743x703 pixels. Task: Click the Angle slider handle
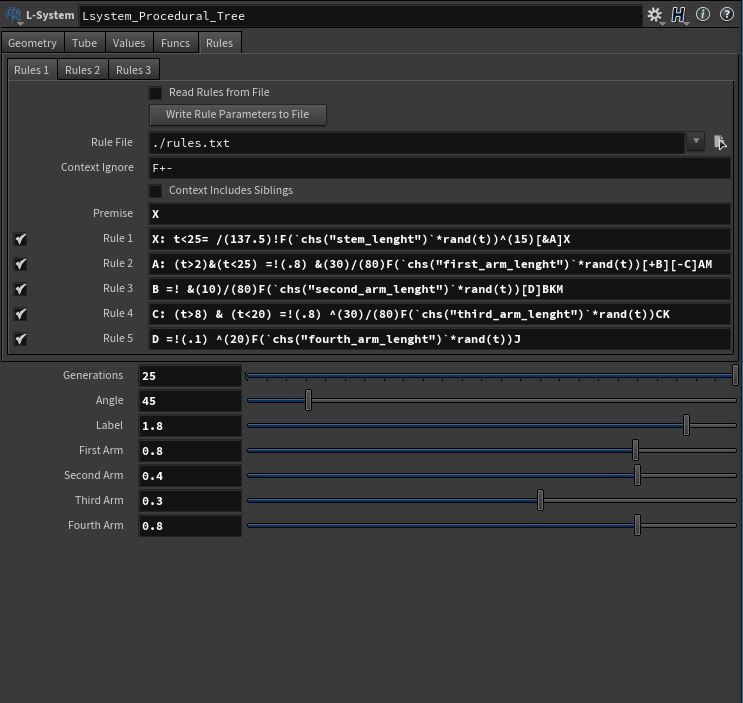pyautogui.click(x=308, y=401)
